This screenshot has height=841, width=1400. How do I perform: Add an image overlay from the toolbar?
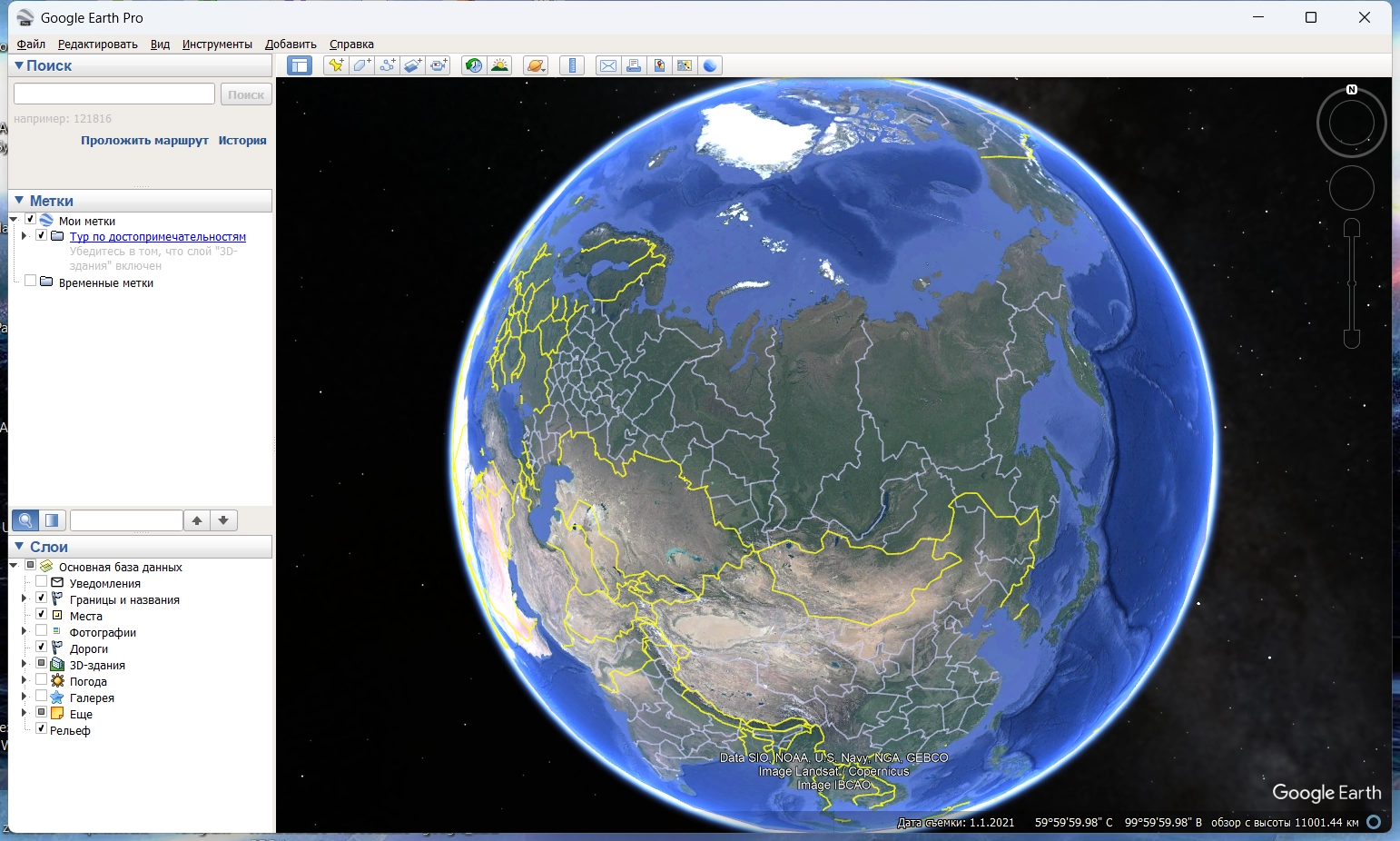click(413, 65)
